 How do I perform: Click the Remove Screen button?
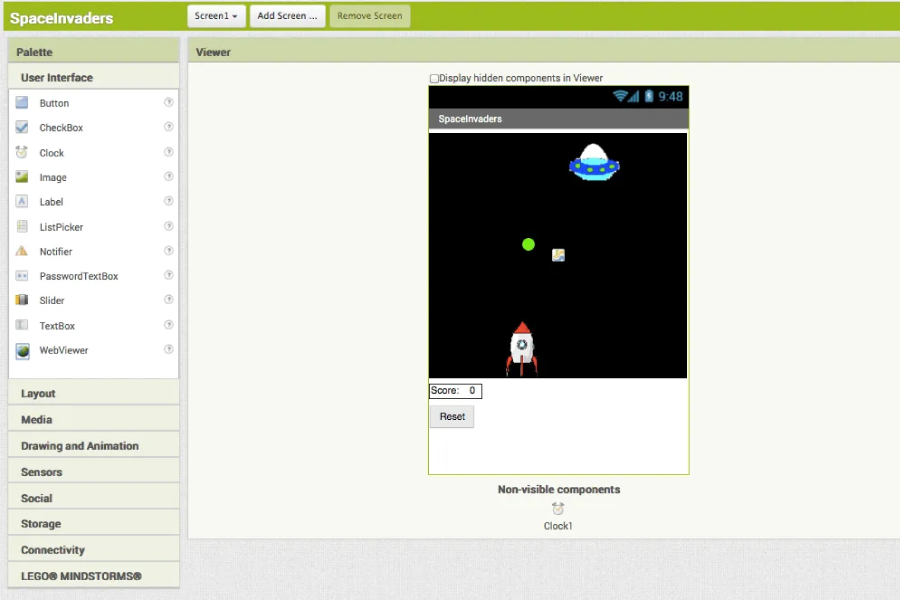coord(370,16)
